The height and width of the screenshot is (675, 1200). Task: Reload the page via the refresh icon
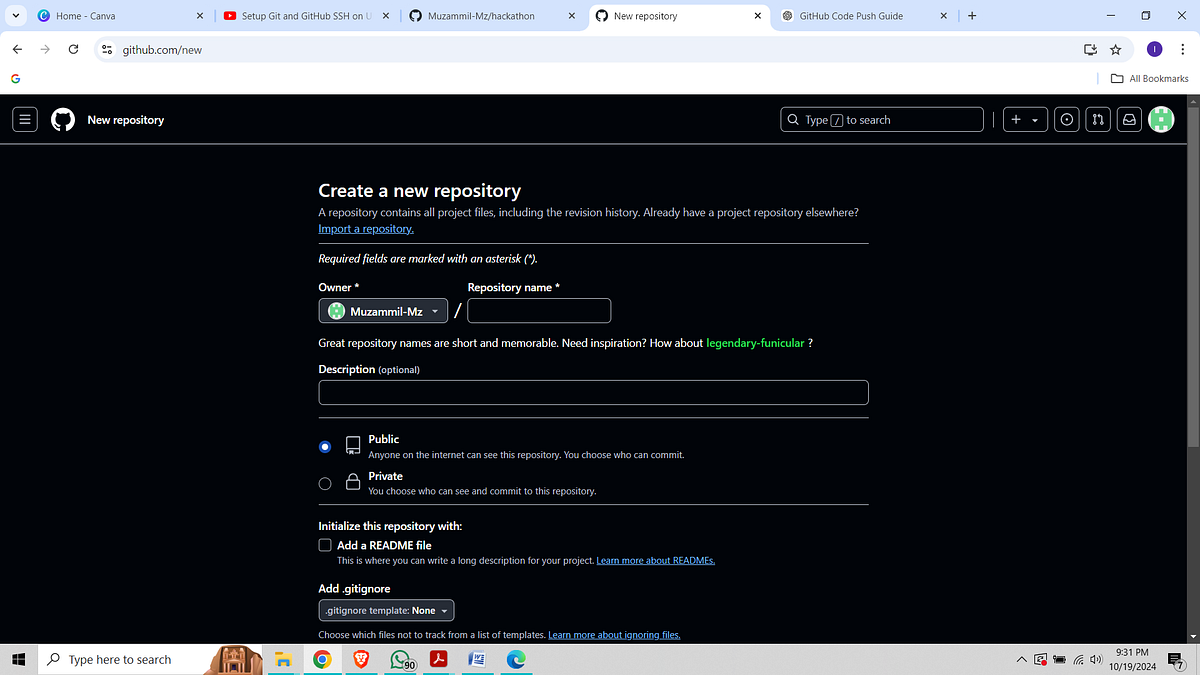click(x=72, y=49)
